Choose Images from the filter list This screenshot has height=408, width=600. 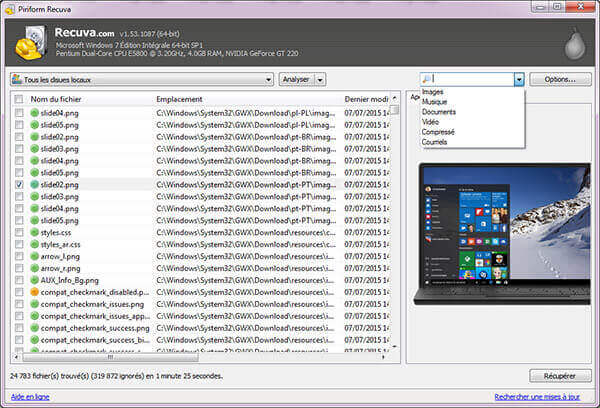click(434, 92)
